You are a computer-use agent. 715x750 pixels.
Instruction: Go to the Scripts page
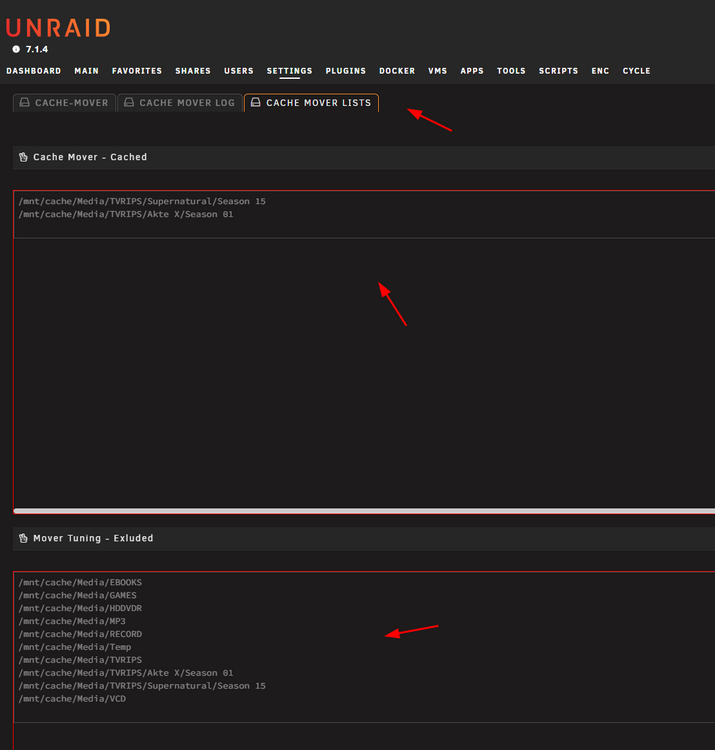[559, 71]
